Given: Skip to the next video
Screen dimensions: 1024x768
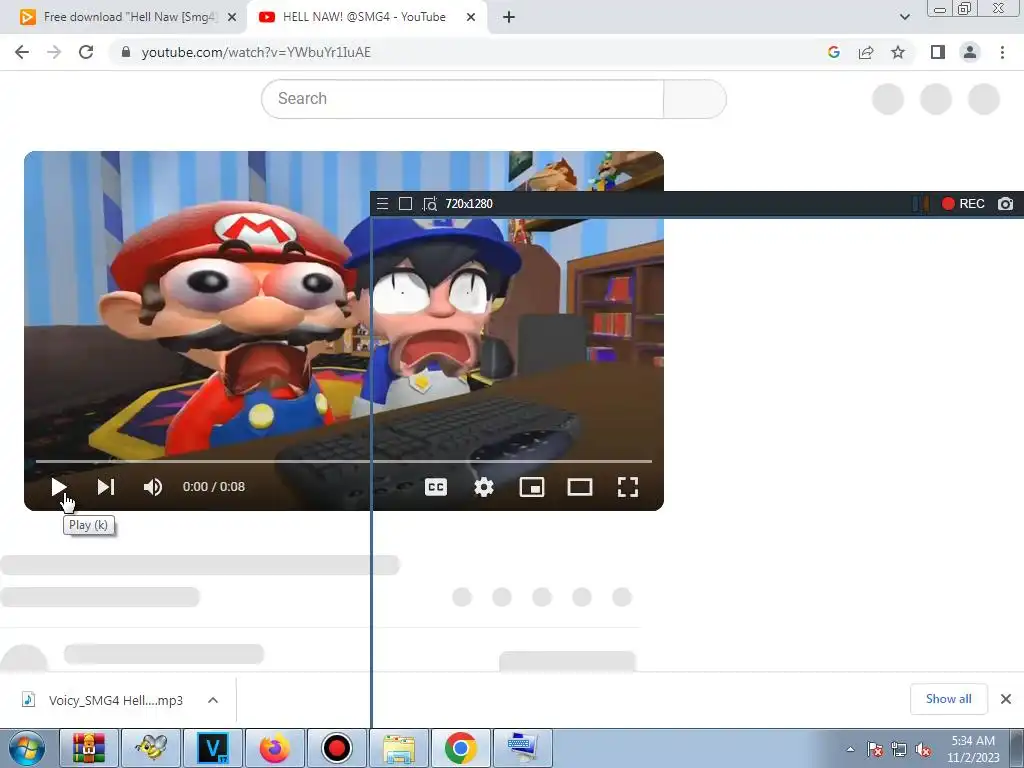Looking at the screenshot, I should 106,487.
